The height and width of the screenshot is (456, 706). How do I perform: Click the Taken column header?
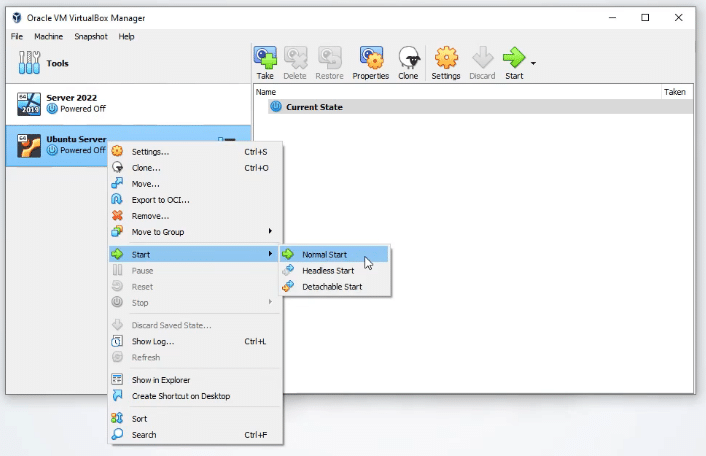click(x=674, y=91)
